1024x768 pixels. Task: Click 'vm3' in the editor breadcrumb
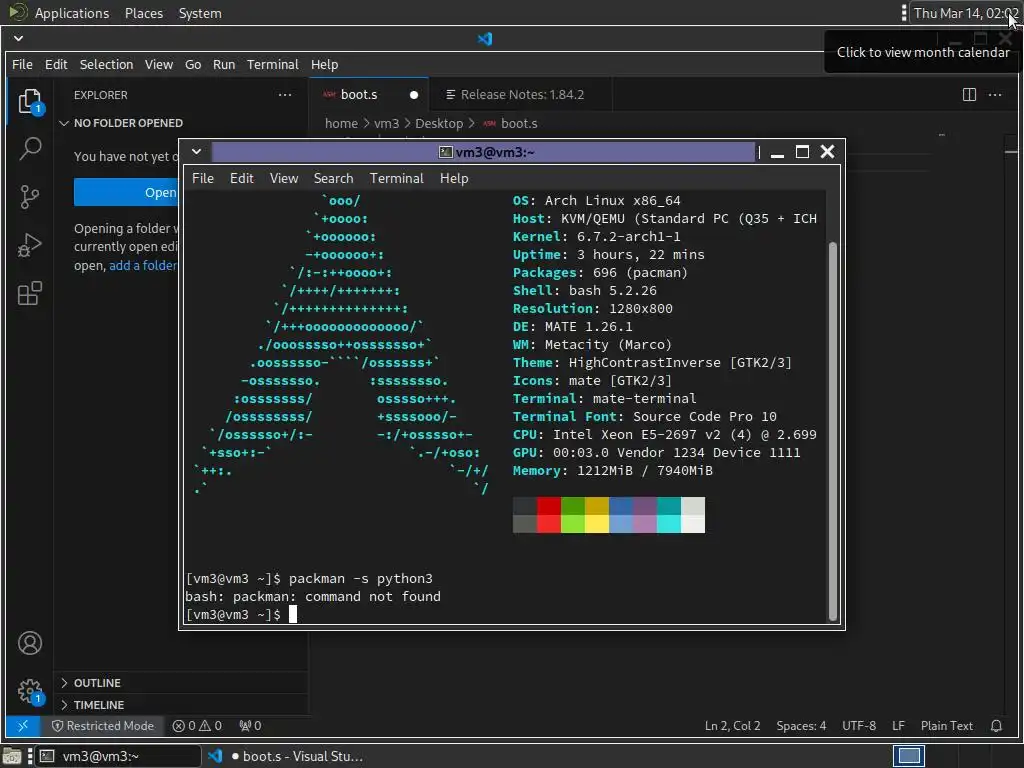386,123
